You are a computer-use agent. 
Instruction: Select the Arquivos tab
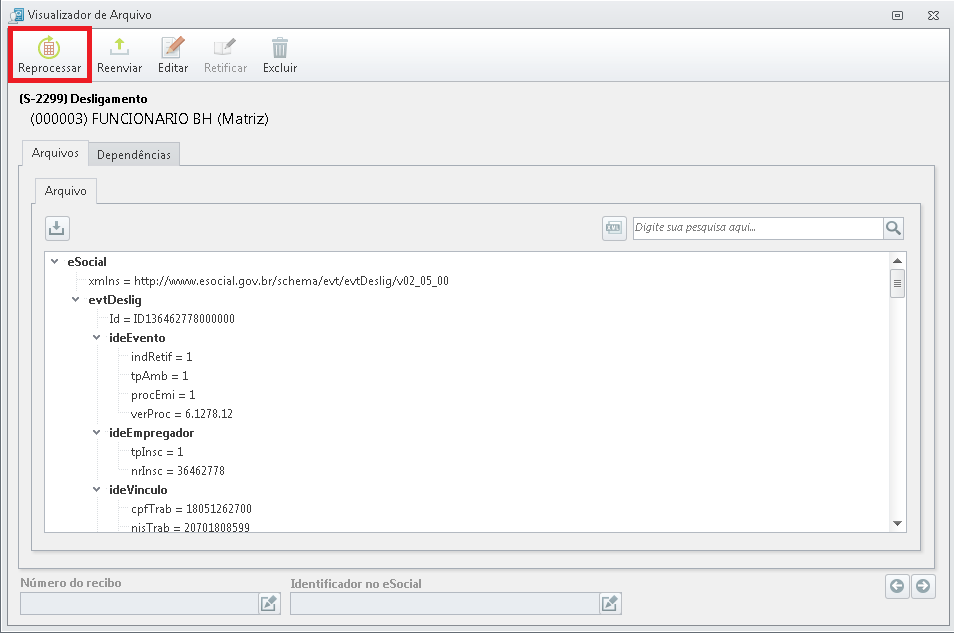click(x=55, y=153)
